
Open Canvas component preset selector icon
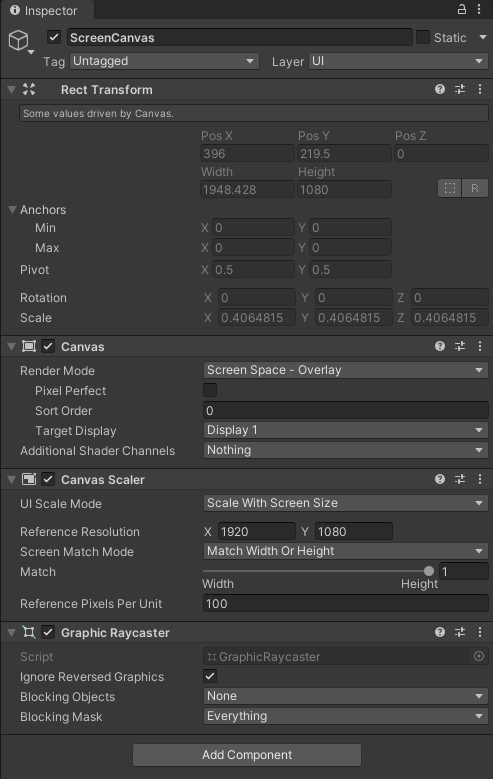coord(460,346)
